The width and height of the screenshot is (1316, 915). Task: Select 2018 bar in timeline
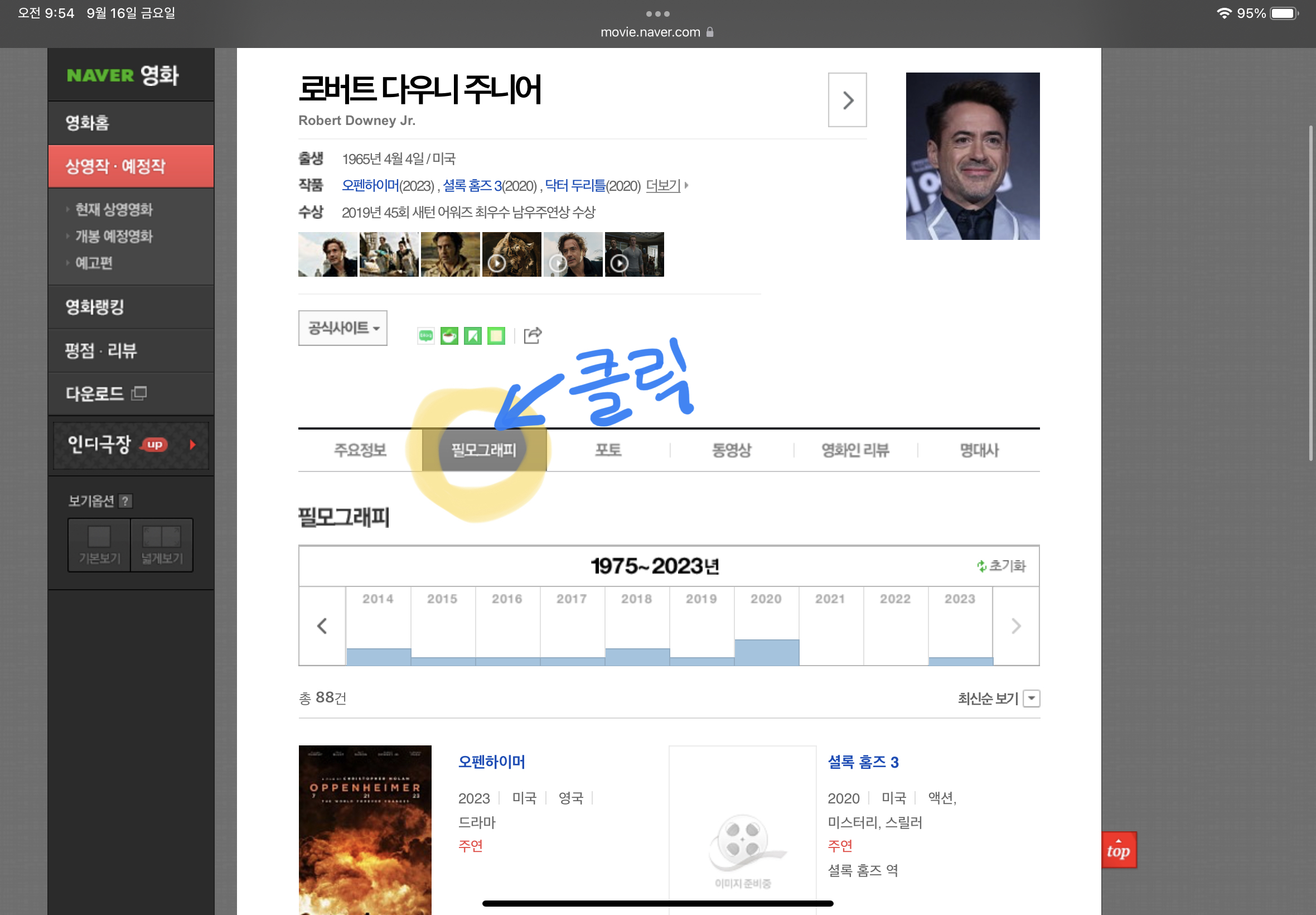tap(637, 657)
